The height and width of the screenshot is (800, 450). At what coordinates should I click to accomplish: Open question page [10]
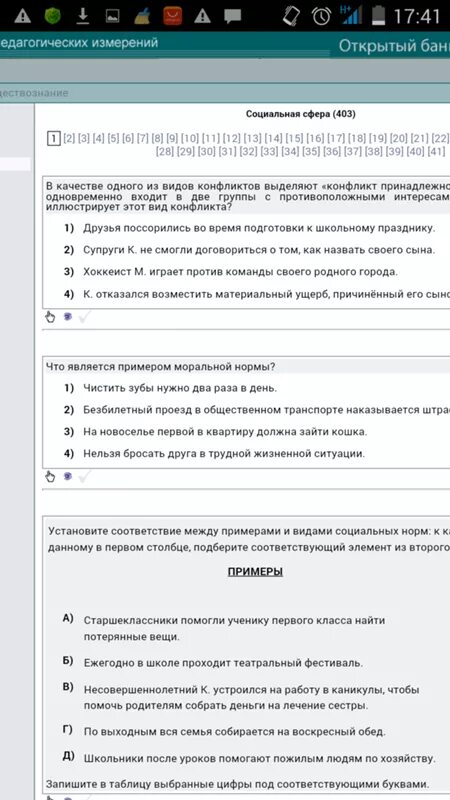(x=190, y=138)
